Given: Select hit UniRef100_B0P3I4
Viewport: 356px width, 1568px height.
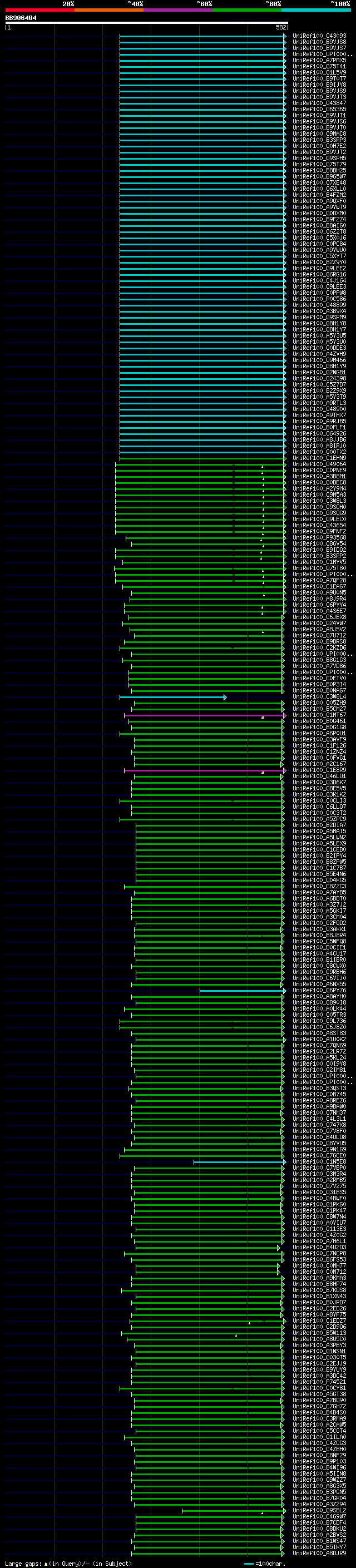Looking at the screenshot, I should [x=319, y=685].
